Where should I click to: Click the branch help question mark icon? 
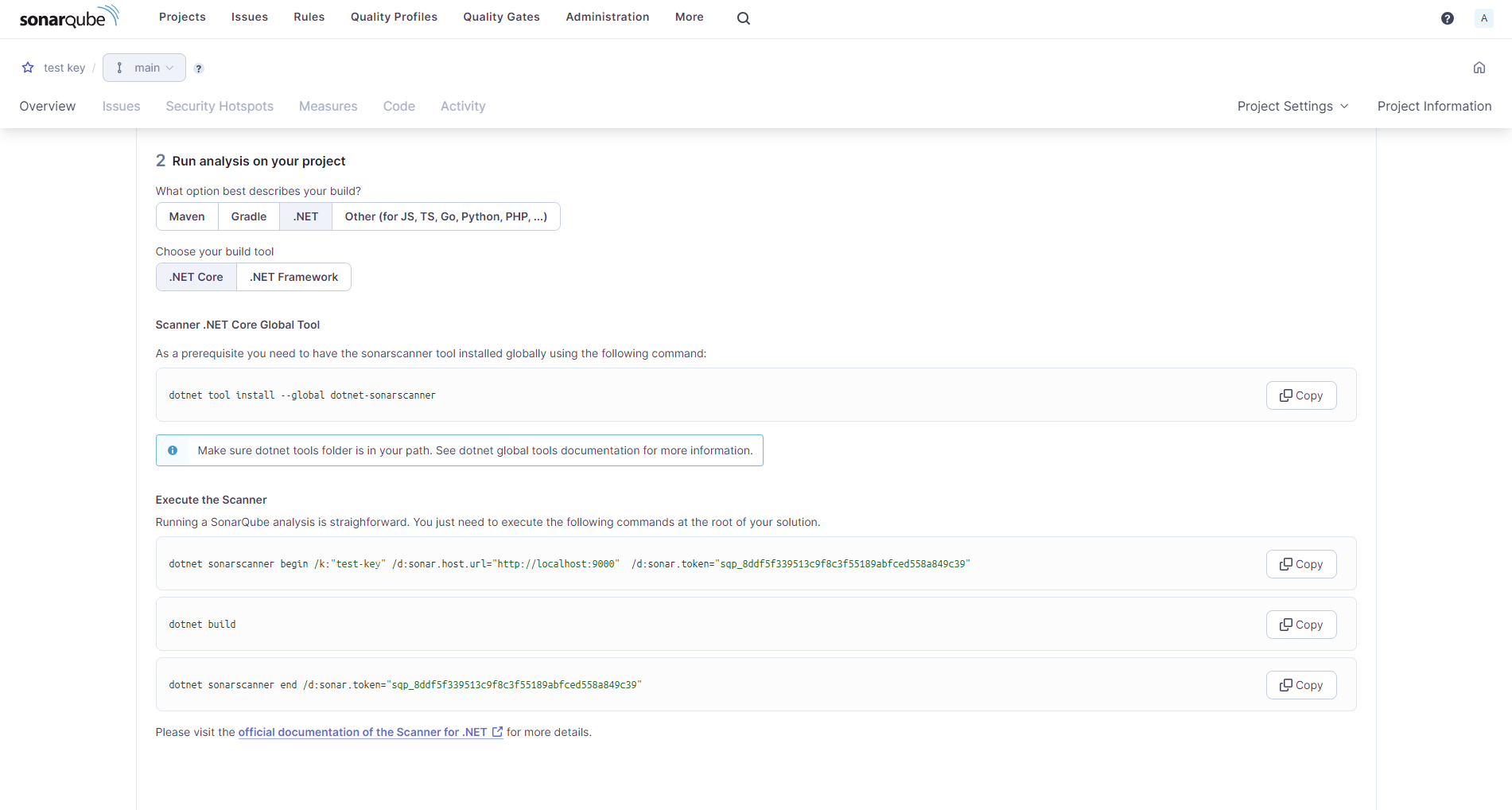point(199,68)
